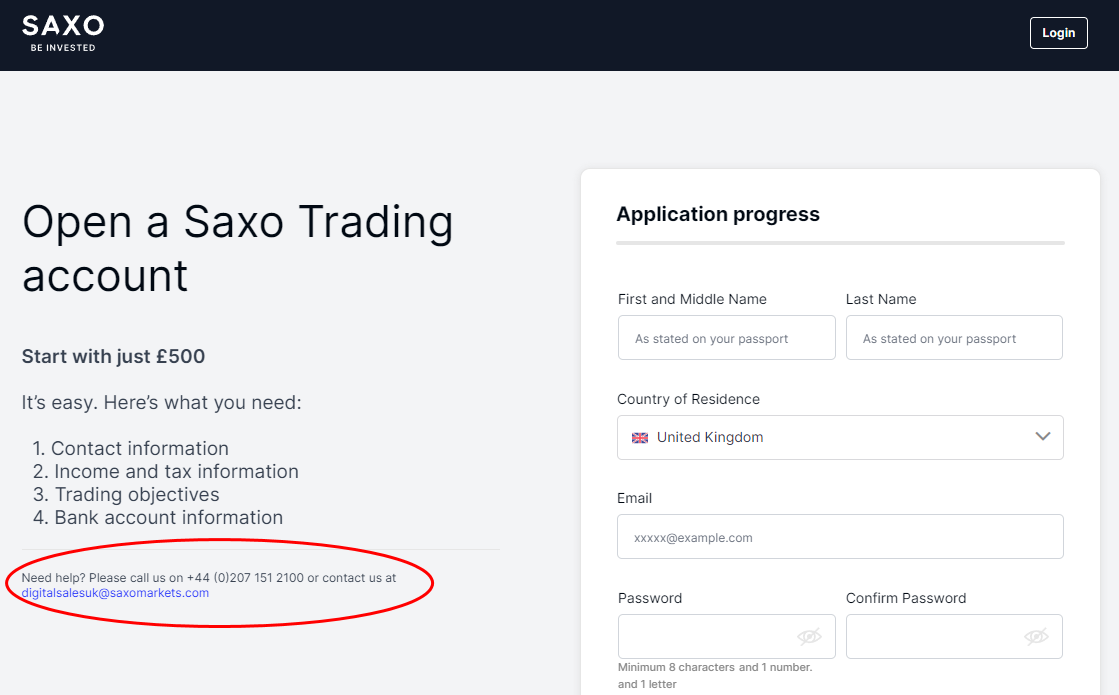The width and height of the screenshot is (1119, 695).
Task: Click '2. Income and tax information' item
Action: tap(166, 472)
